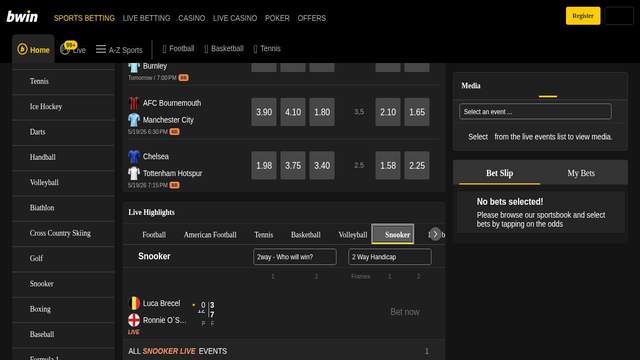This screenshot has width=640, height=360.
Task: Pick over 3.5 goals odds 2.10
Action: pos(388,112)
